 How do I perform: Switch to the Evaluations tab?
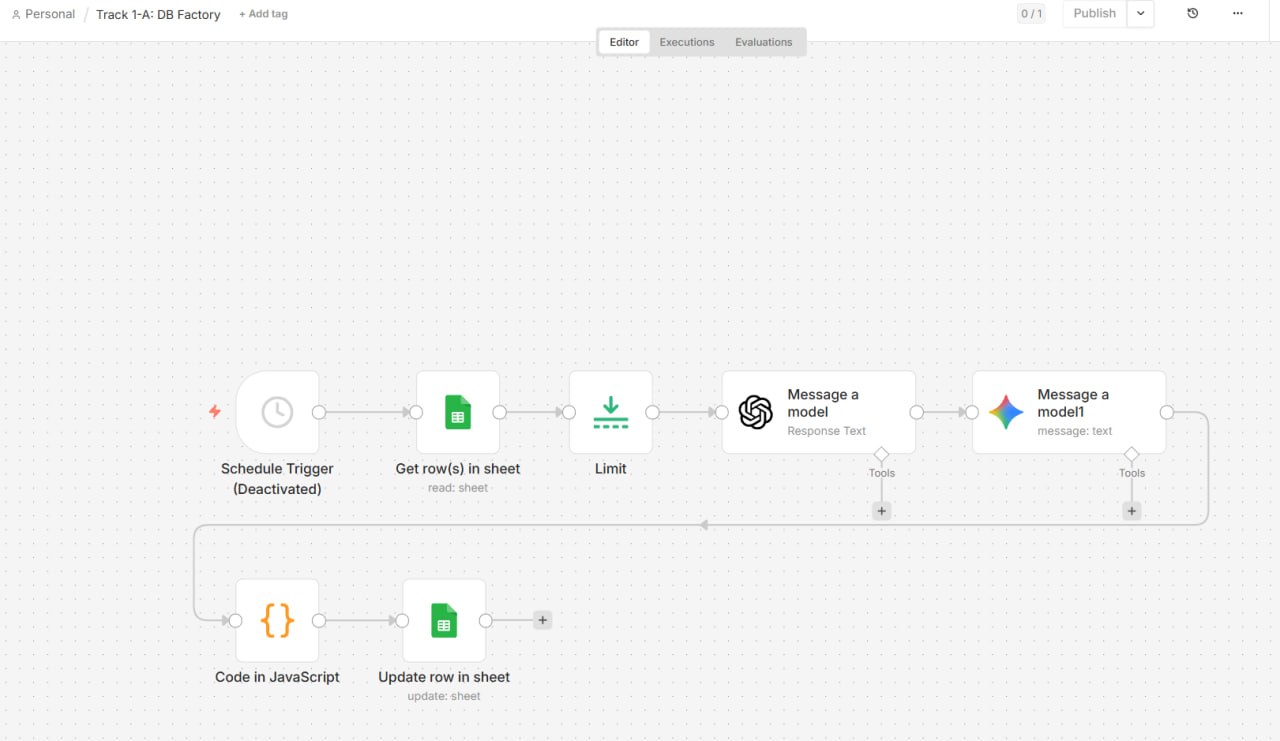click(764, 42)
